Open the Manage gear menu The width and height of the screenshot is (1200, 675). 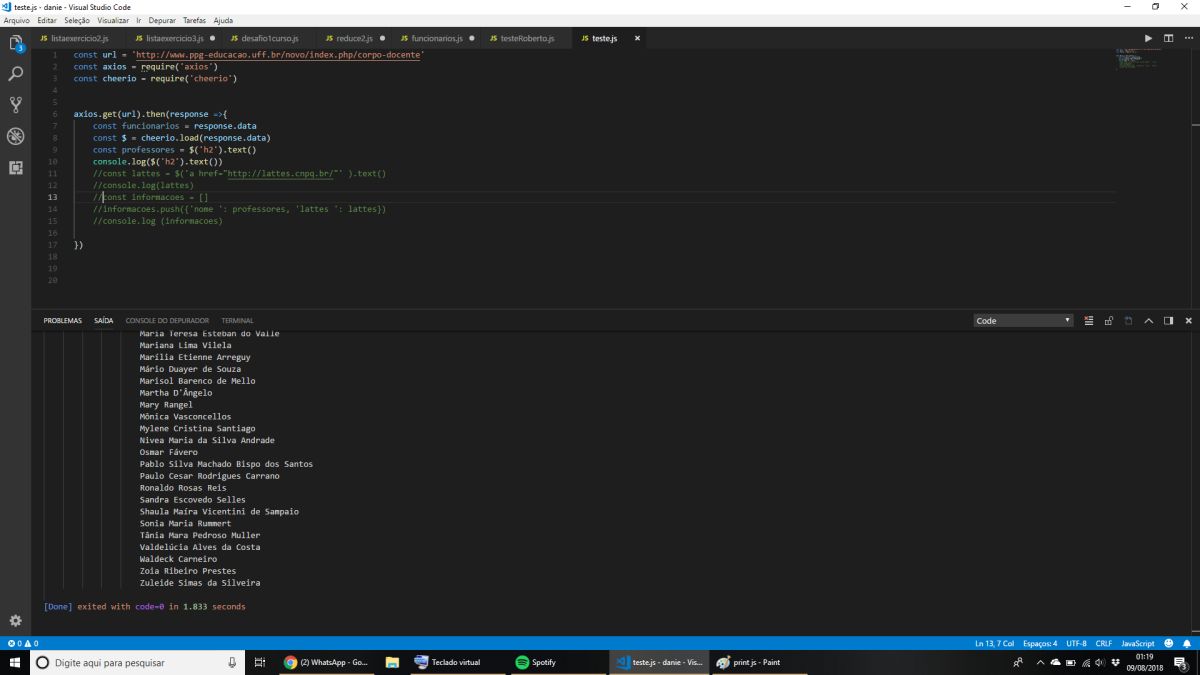16,620
